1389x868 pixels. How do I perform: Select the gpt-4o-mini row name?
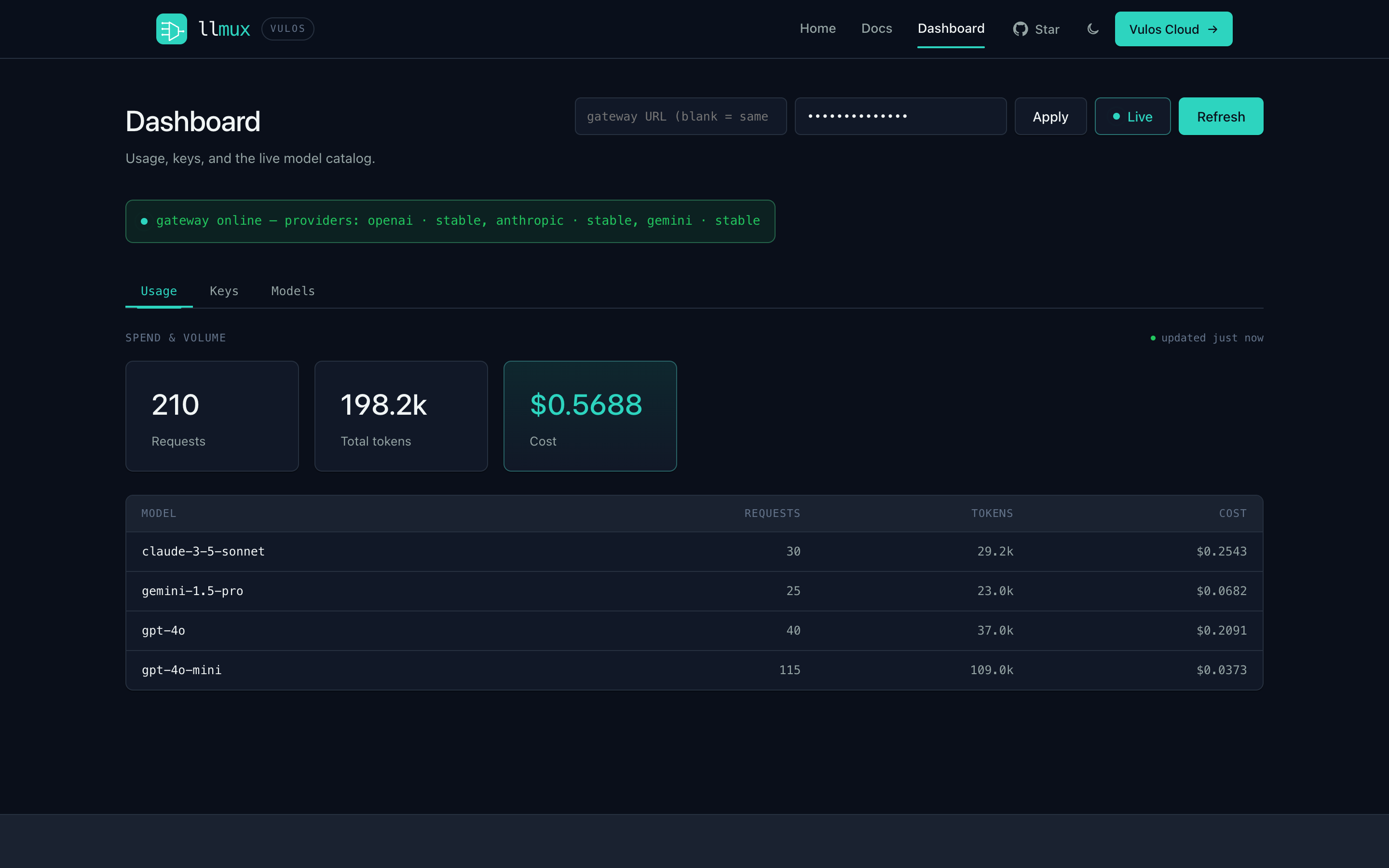point(181,670)
